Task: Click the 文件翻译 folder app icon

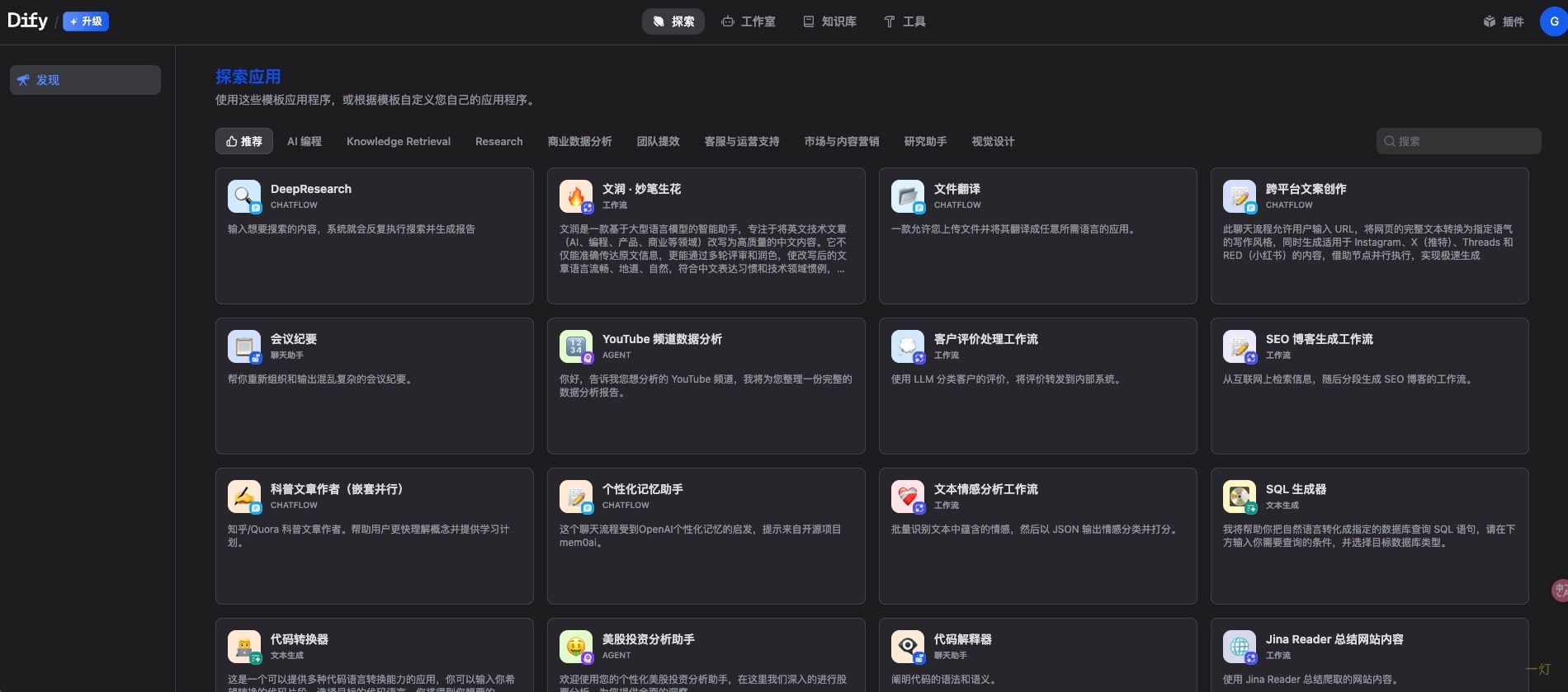Action: 907,196
